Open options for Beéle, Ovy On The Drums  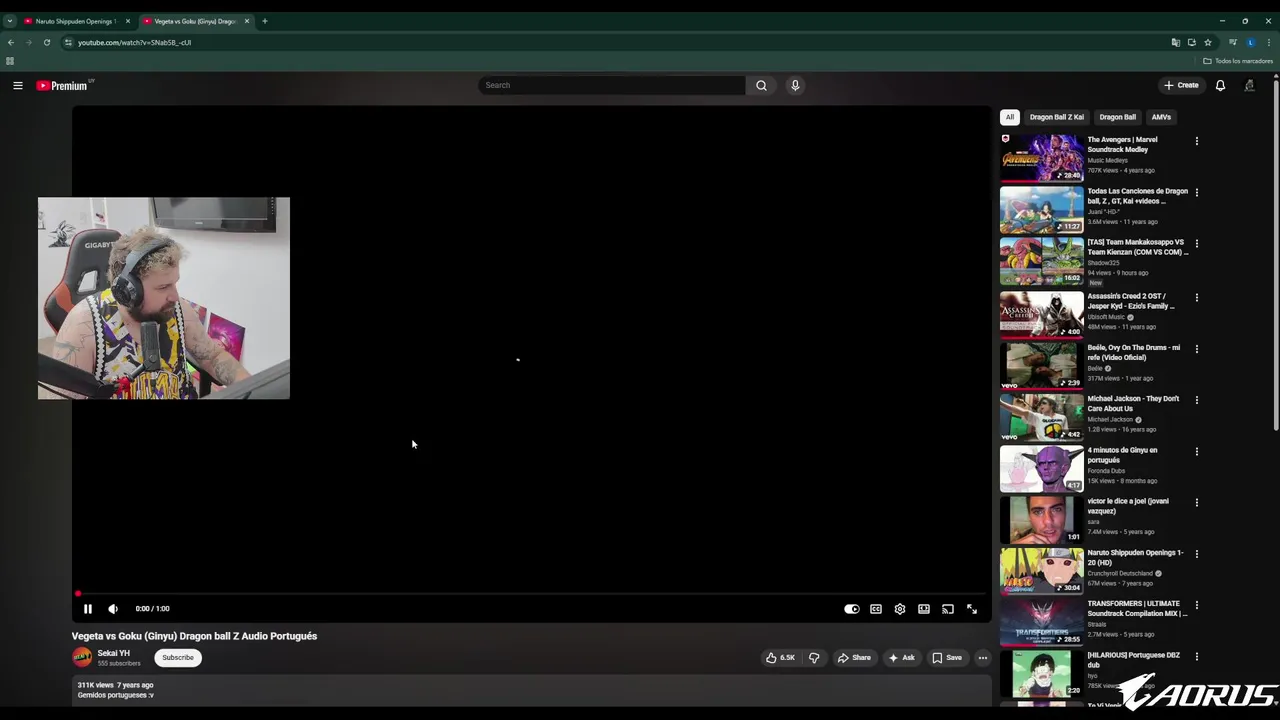[x=1196, y=349]
